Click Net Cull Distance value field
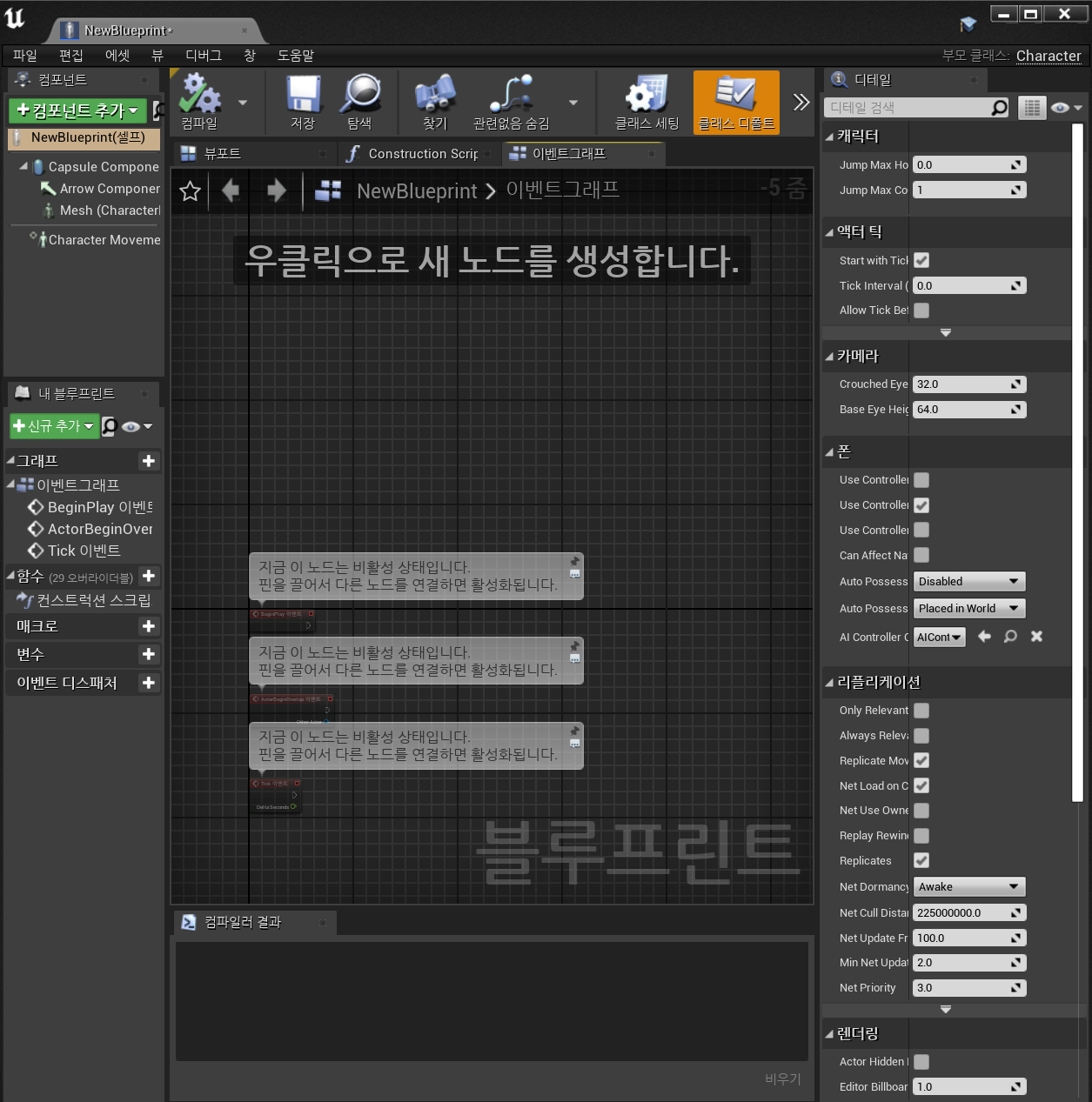The width and height of the screenshot is (1092, 1102). (x=969, y=912)
